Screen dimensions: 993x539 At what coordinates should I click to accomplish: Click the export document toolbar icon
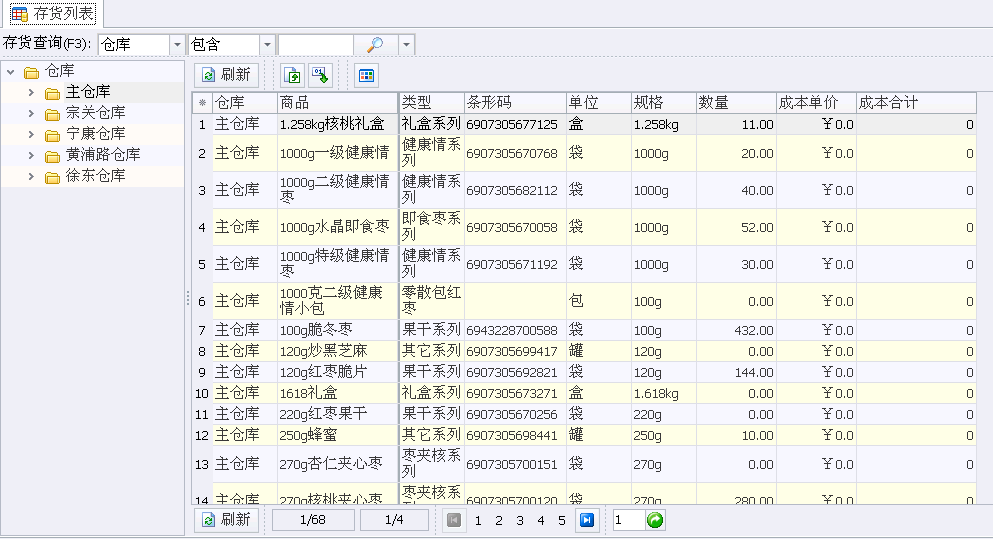[293, 75]
